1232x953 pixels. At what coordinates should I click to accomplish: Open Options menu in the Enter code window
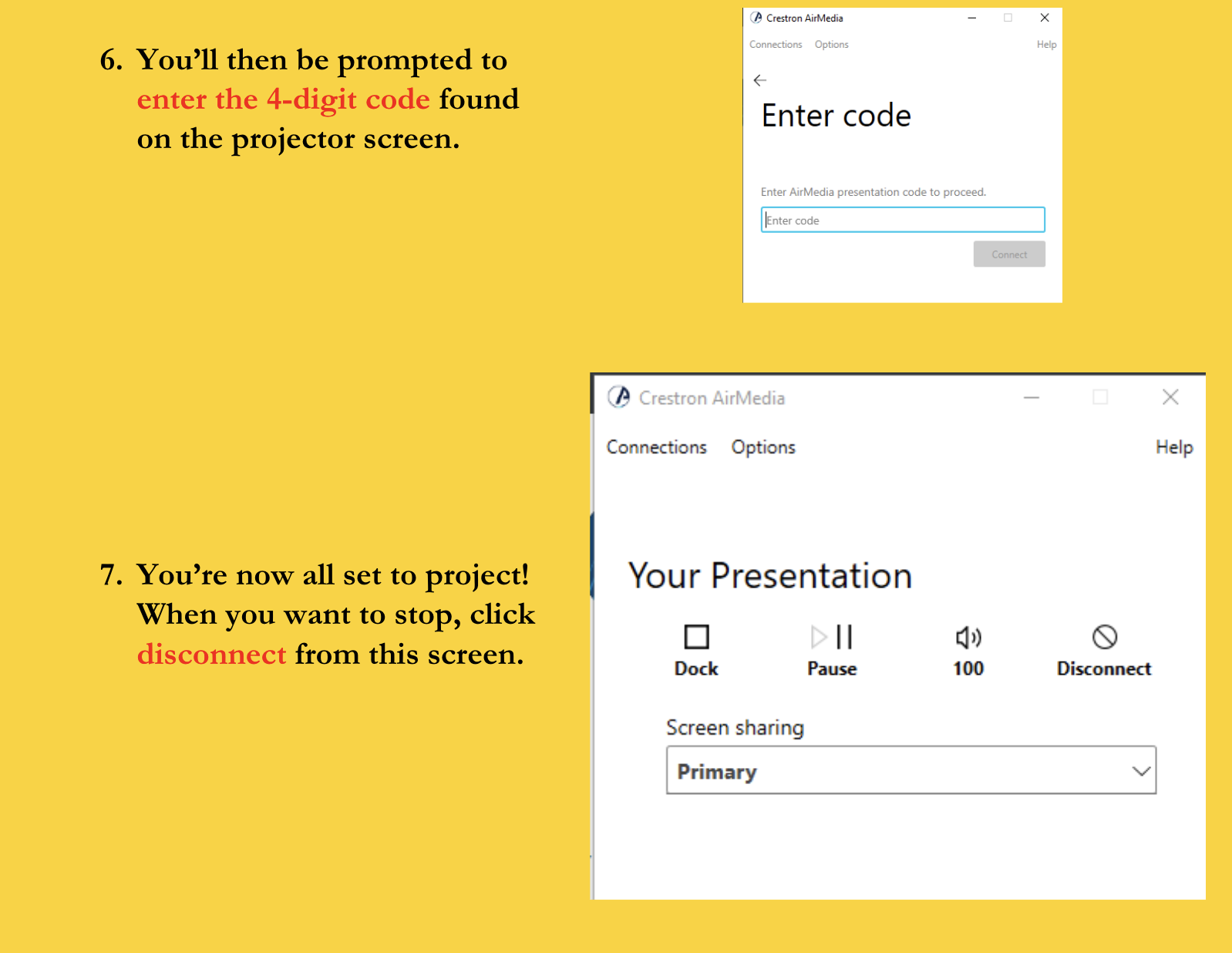831,45
